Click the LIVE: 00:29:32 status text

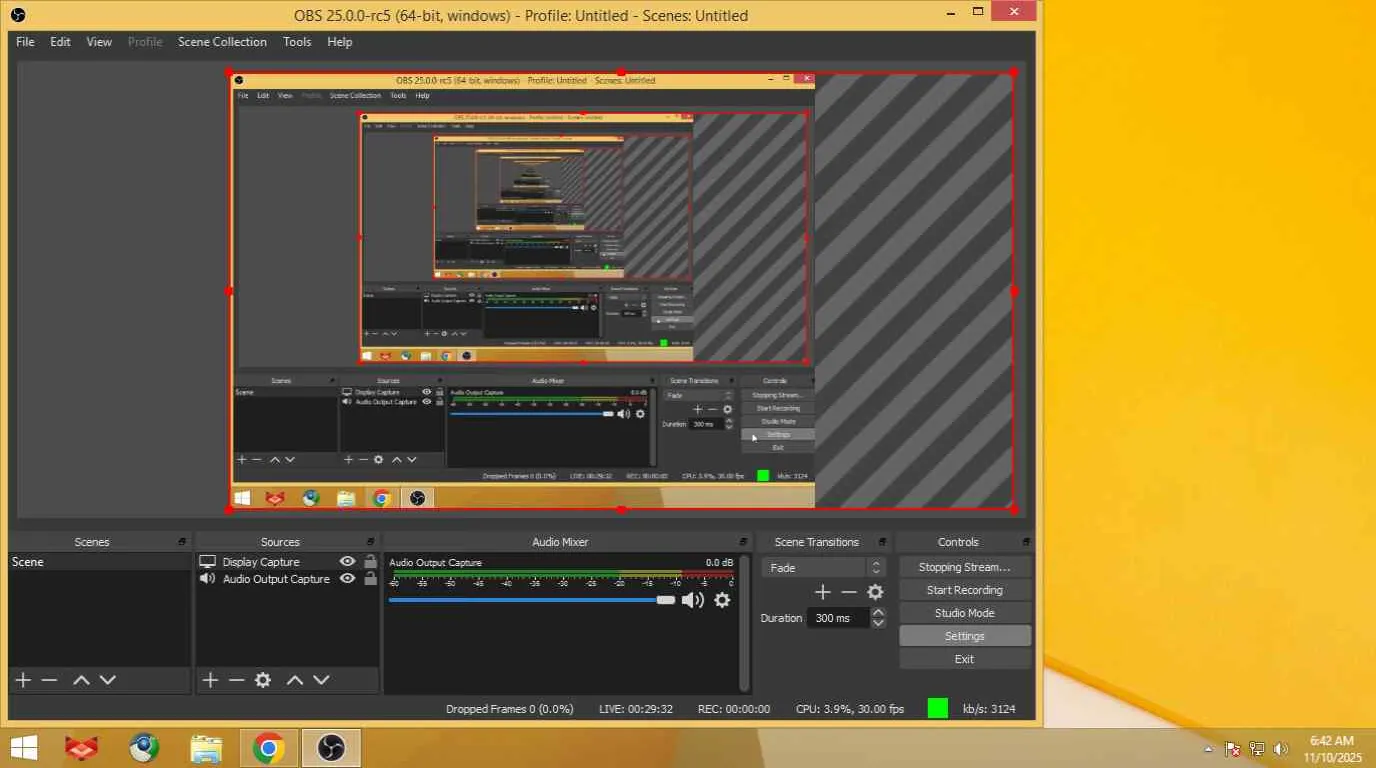point(636,709)
